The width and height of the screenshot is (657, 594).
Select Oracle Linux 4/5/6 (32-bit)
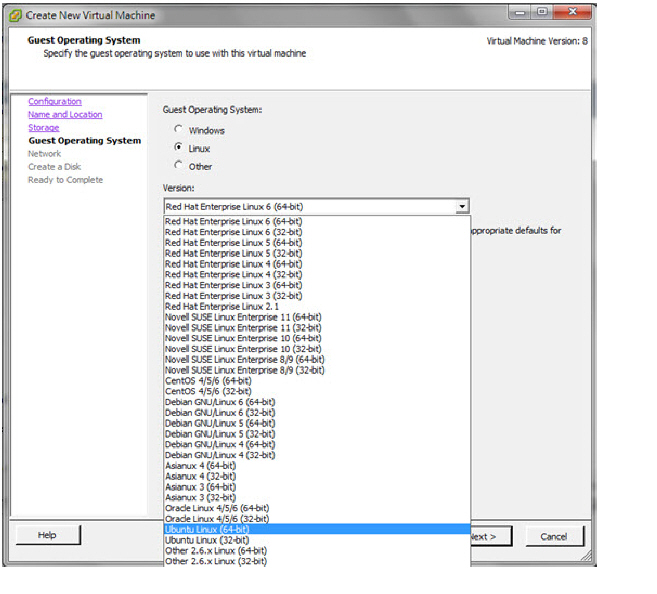point(317,519)
